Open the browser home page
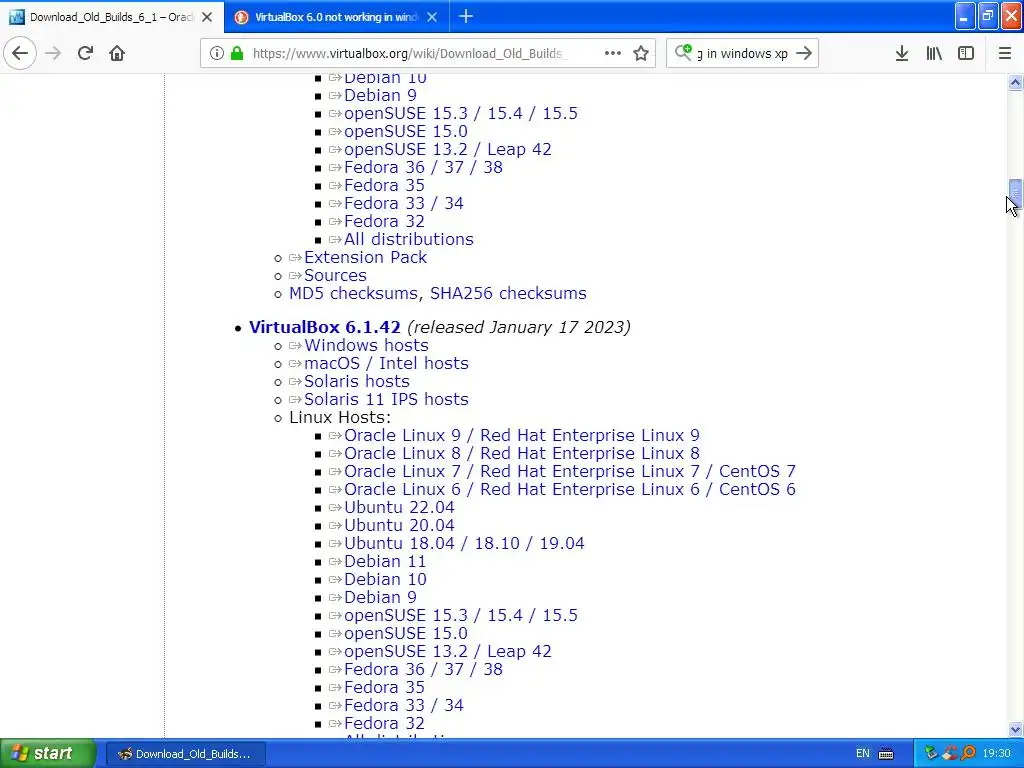The image size is (1024, 768). click(117, 53)
